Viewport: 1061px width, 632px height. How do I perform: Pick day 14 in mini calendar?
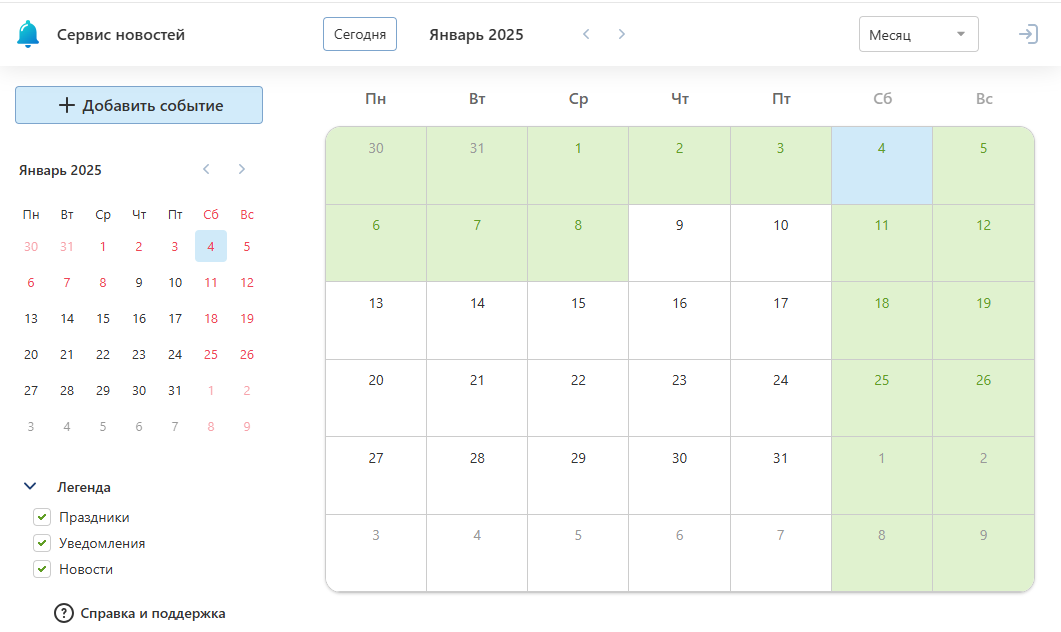(67, 318)
